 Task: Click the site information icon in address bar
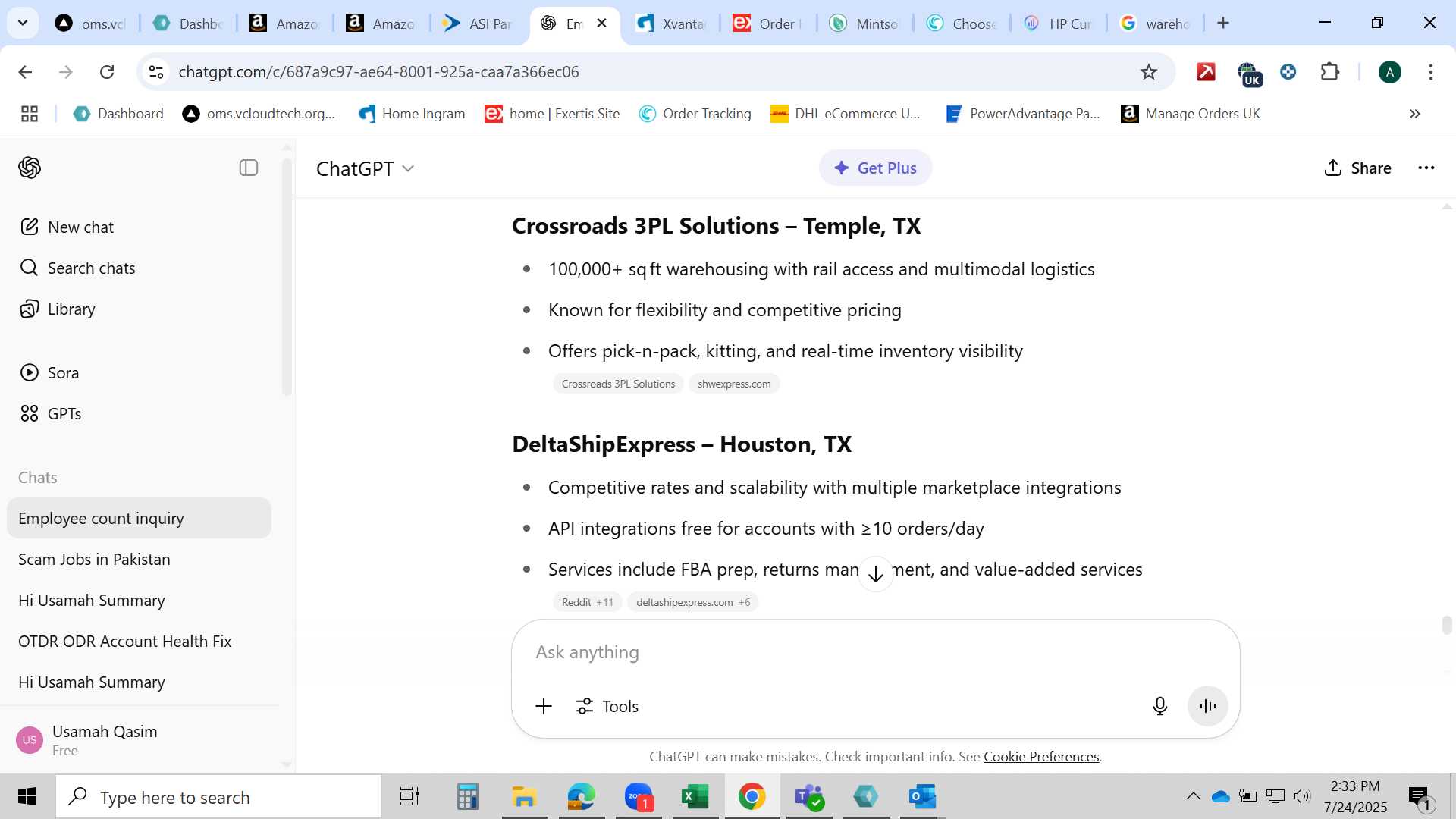pyautogui.click(x=156, y=72)
